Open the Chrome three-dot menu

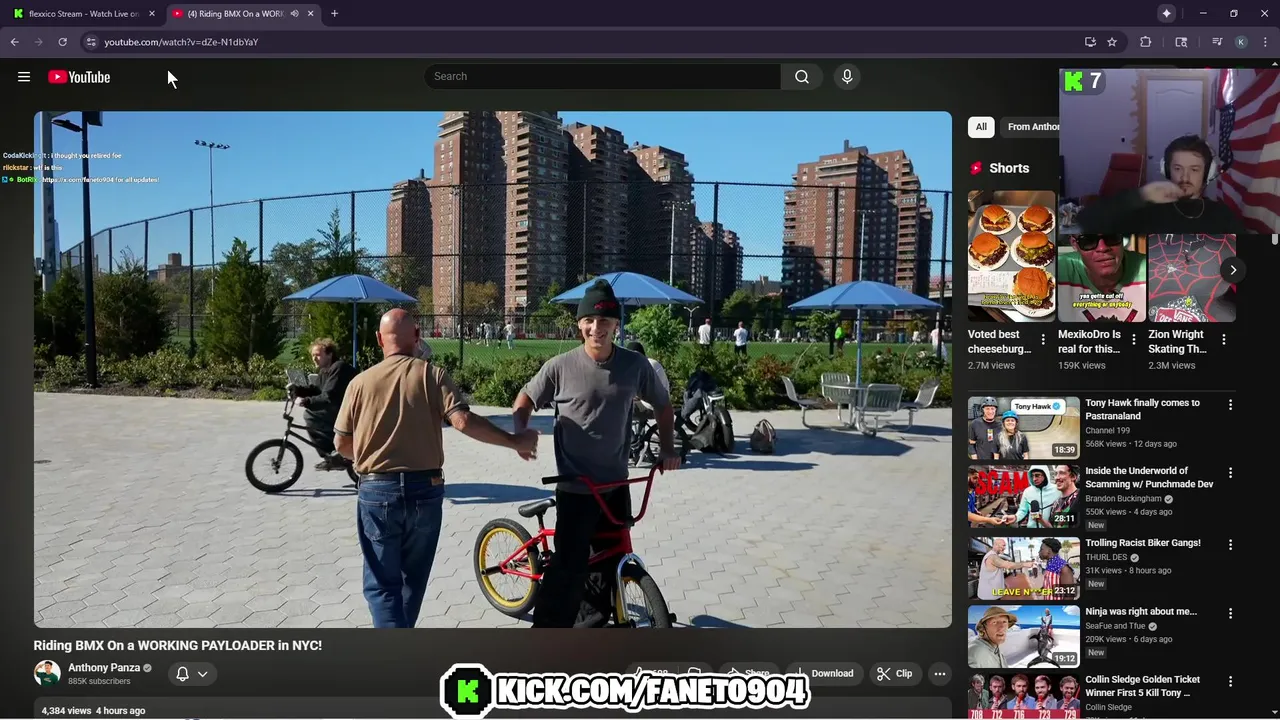[x=1265, y=42]
